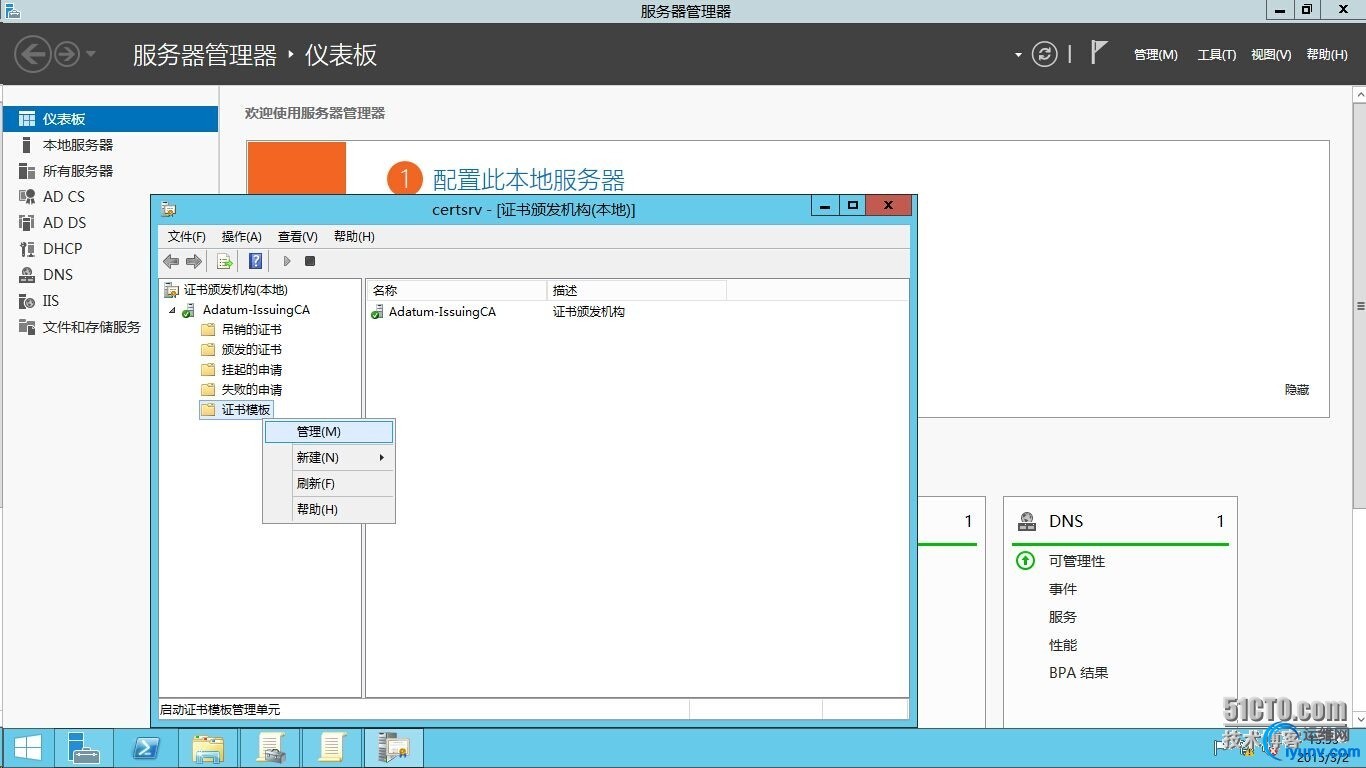Screen dimensions: 1366x768
Task: Open the 挂起的申请 folder
Action: [251, 370]
